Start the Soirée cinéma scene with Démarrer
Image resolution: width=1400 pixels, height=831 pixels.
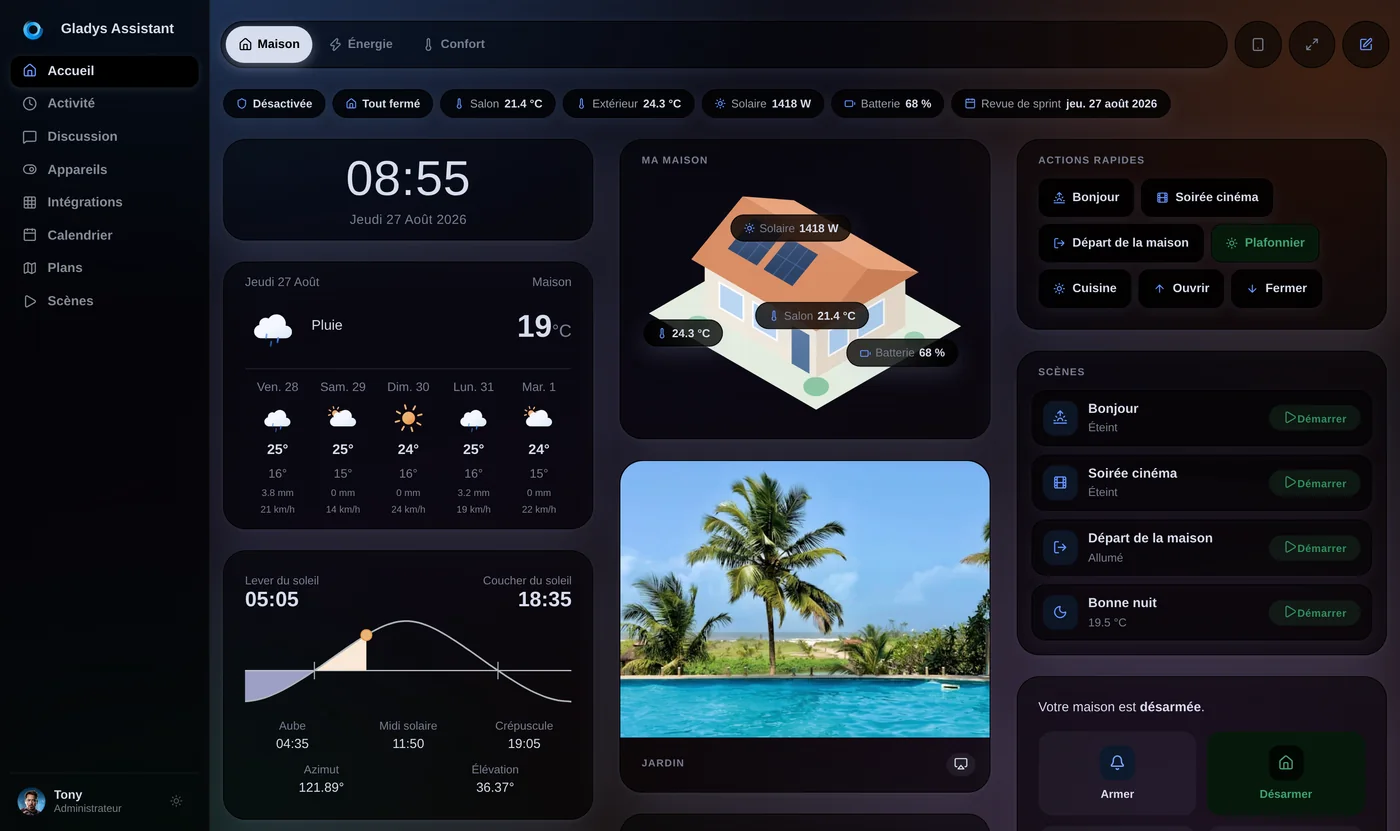1315,483
